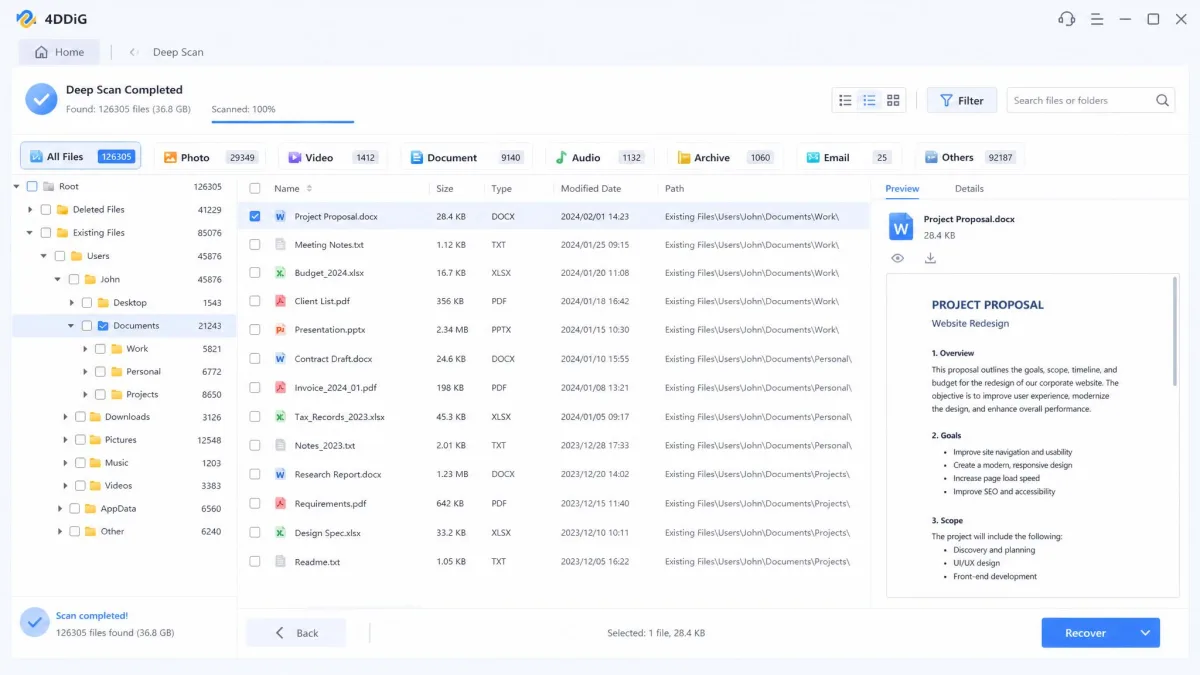The image size is (1200, 675).
Task: Click the Back button
Action: 296,633
